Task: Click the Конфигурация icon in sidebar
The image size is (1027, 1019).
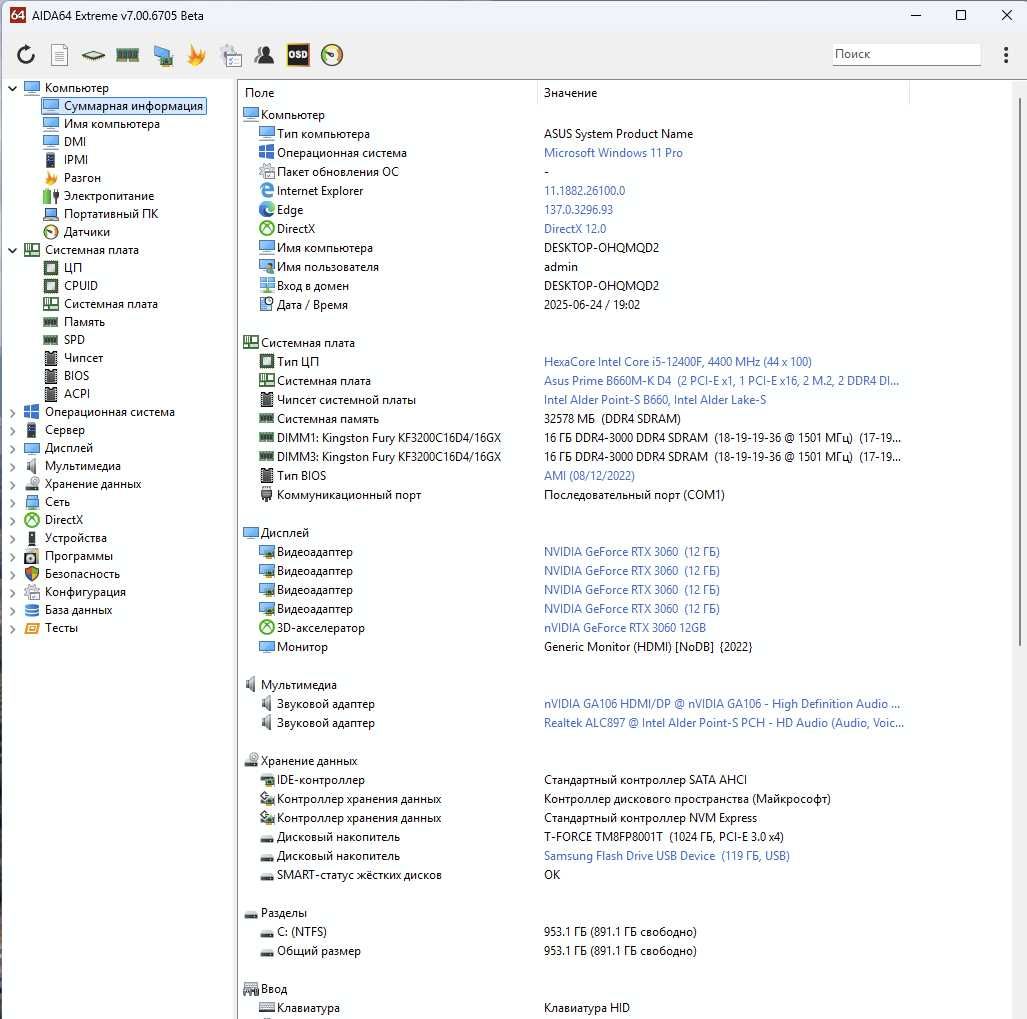Action: click(x=31, y=592)
